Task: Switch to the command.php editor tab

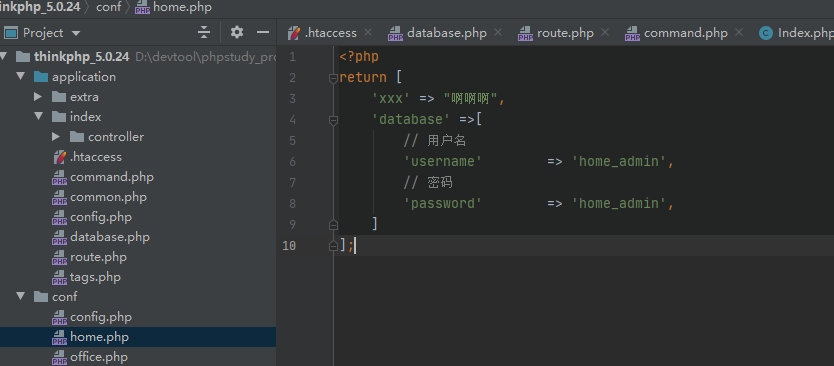Action: coord(684,33)
